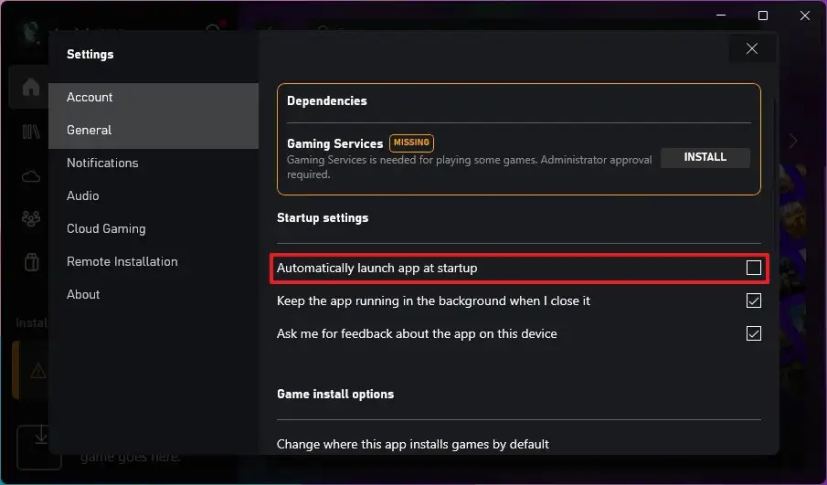
Task: Select the Audio settings section
Action: click(x=83, y=196)
